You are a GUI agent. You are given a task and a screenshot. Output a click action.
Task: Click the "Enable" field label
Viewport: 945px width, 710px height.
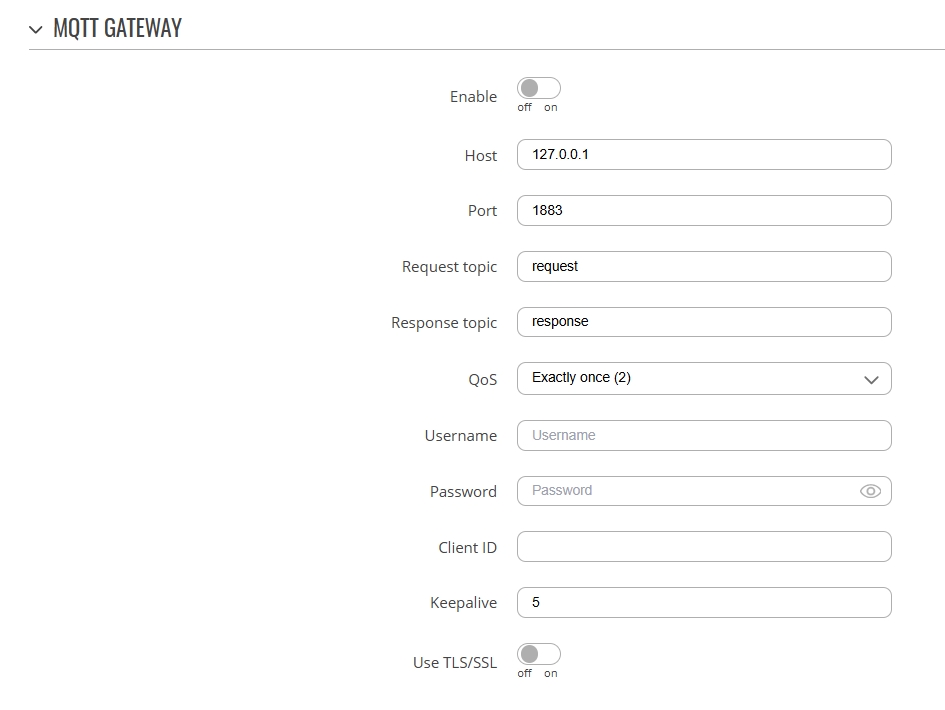[473, 97]
